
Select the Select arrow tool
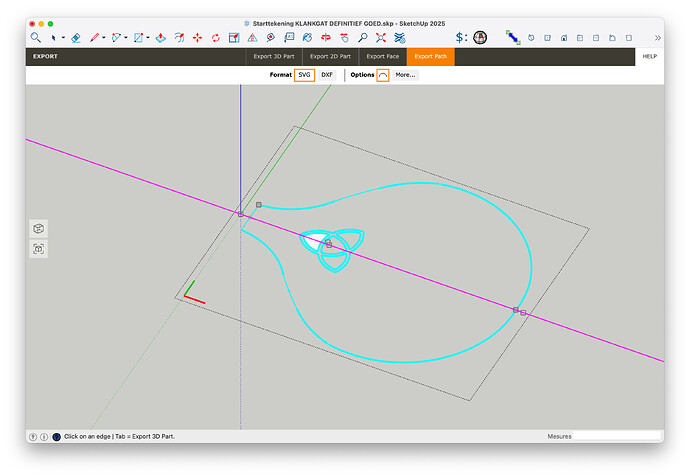click(53, 38)
